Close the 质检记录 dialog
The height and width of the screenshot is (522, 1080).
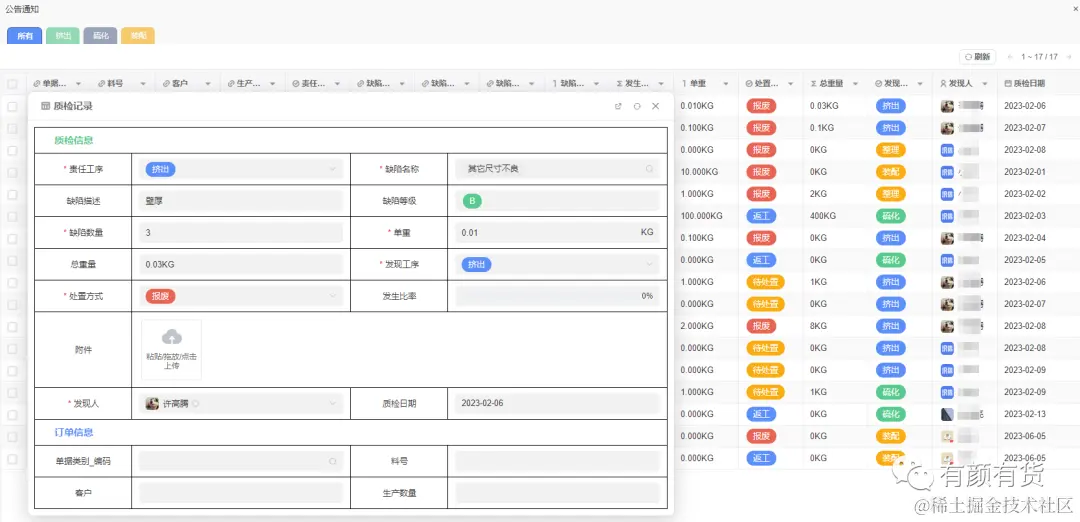[x=656, y=106]
